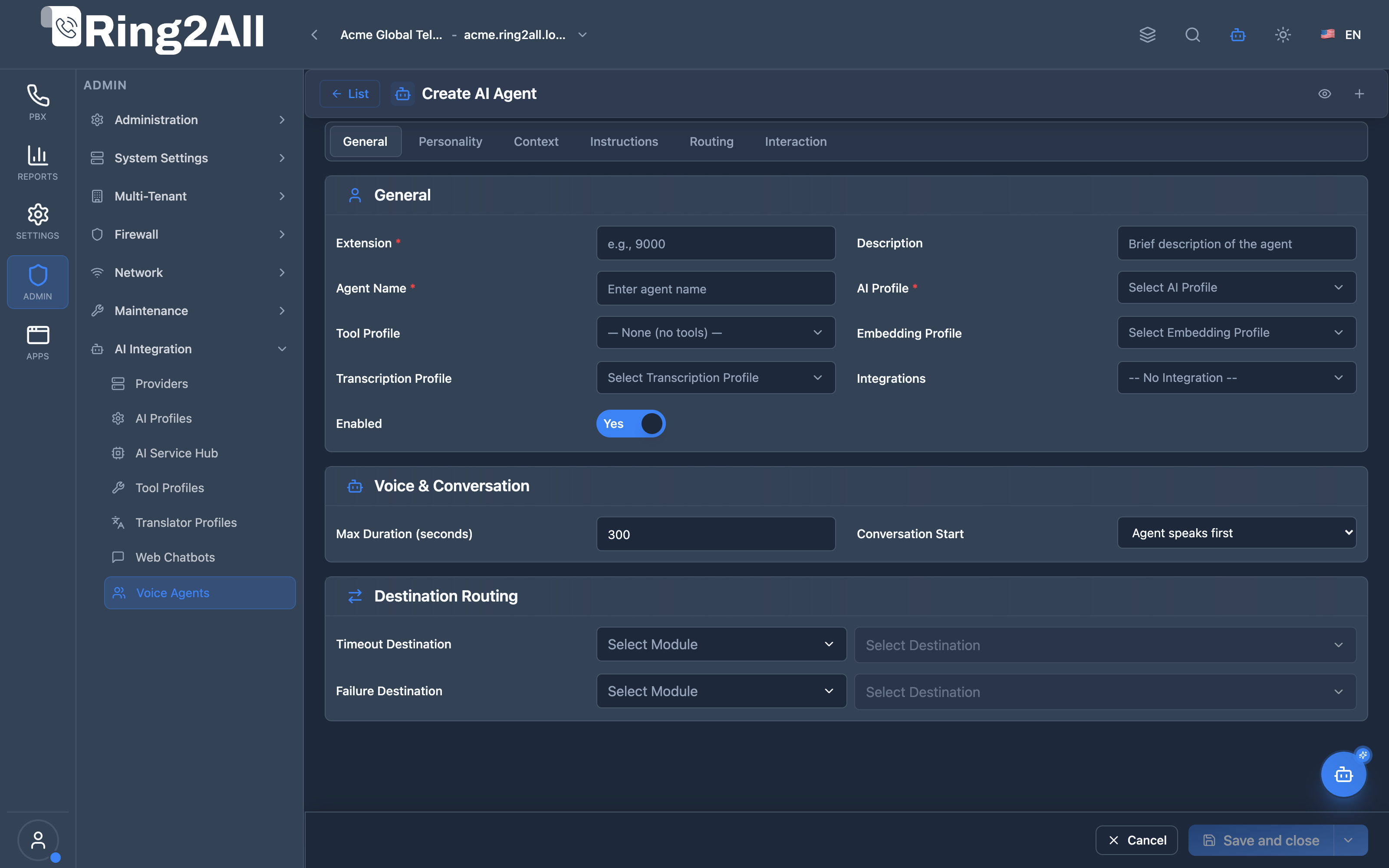1389x868 pixels.
Task: Open the Embedding Profile dropdown
Action: [x=1236, y=332]
